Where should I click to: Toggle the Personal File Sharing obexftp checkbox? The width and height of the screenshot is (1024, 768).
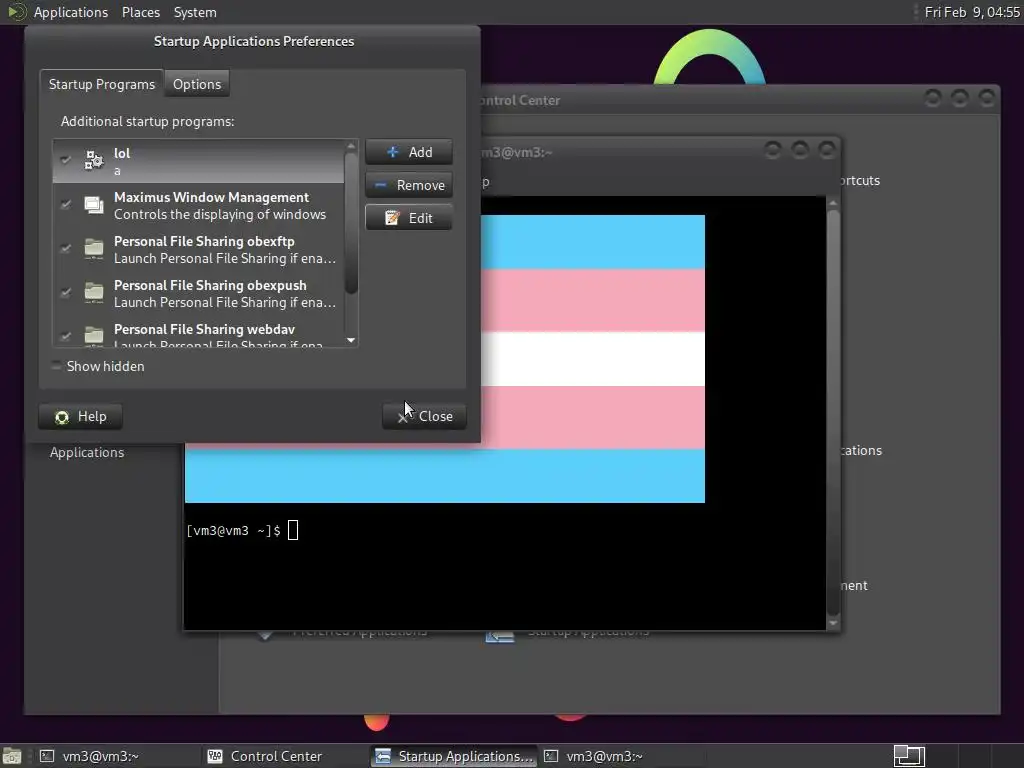pos(65,248)
